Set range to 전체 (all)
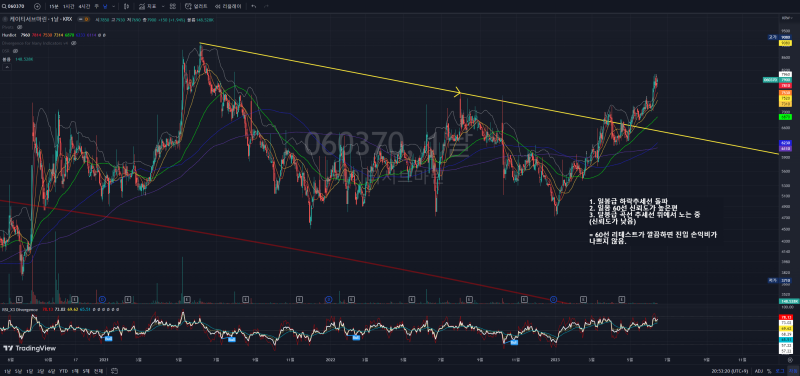800x376 pixels. coord(98,371)
